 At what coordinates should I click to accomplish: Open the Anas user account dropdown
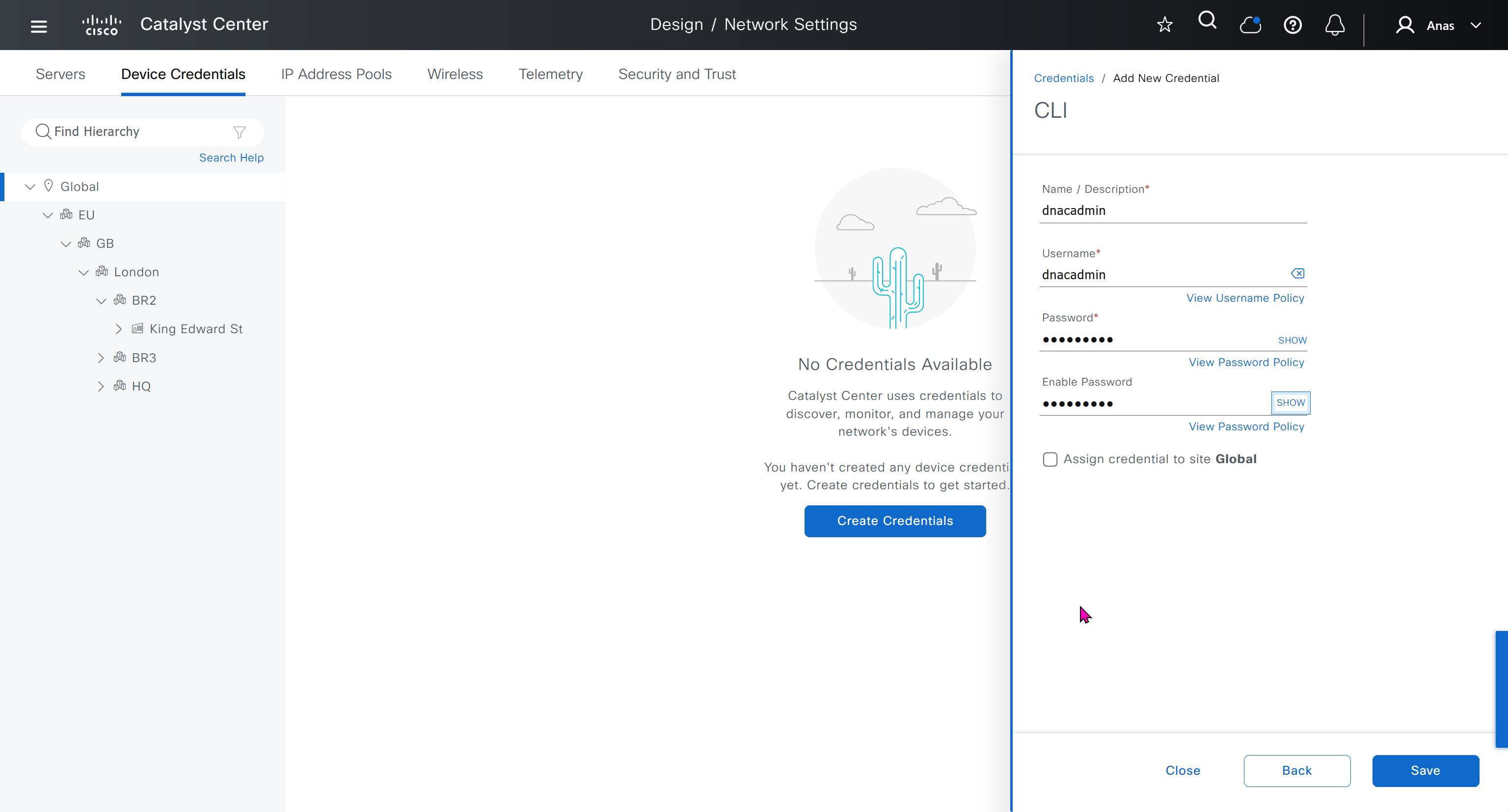point(1439,25)
